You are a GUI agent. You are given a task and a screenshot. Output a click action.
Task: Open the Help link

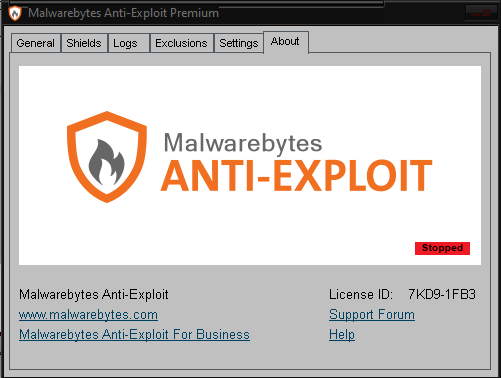[342, 334]
